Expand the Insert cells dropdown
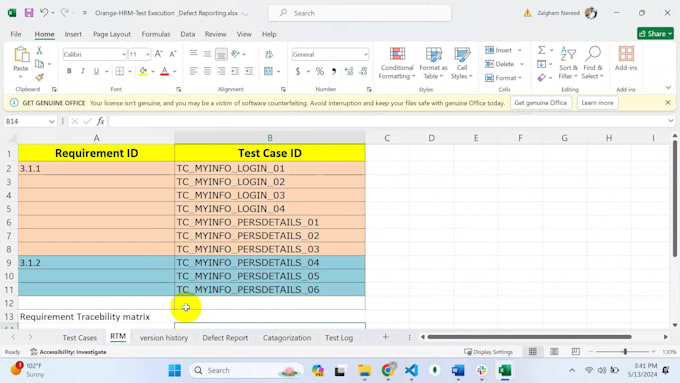This screenshot has width=680, height=383. [520, 50]
